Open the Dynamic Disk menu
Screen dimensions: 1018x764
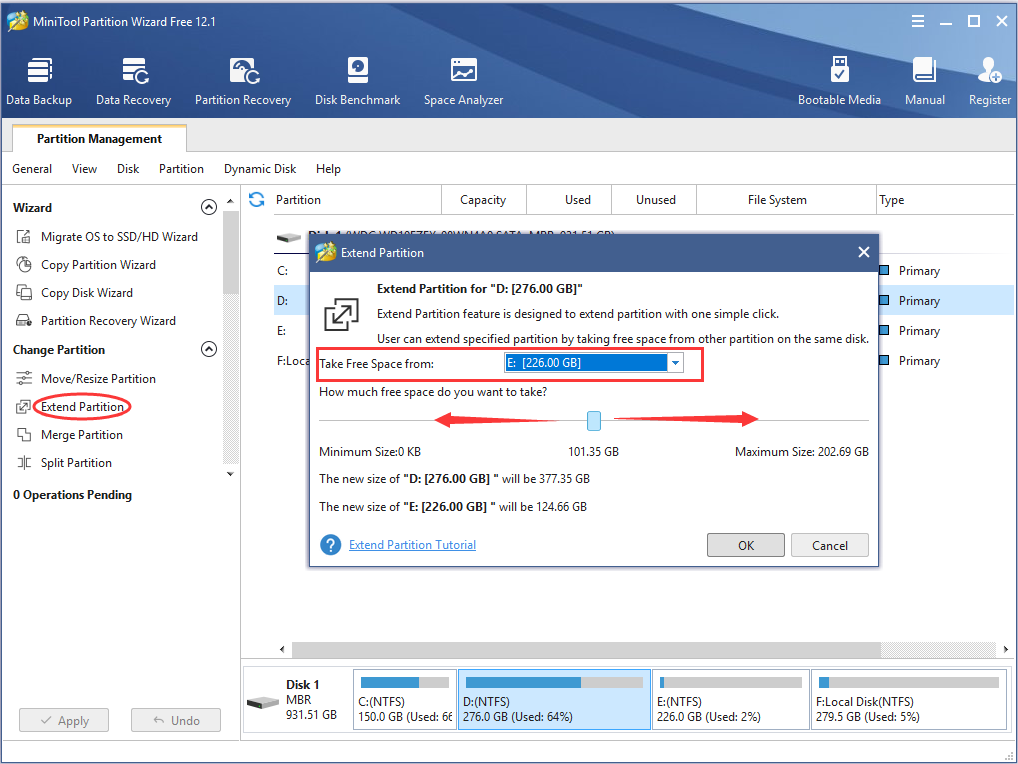click(x=260, y=169)
